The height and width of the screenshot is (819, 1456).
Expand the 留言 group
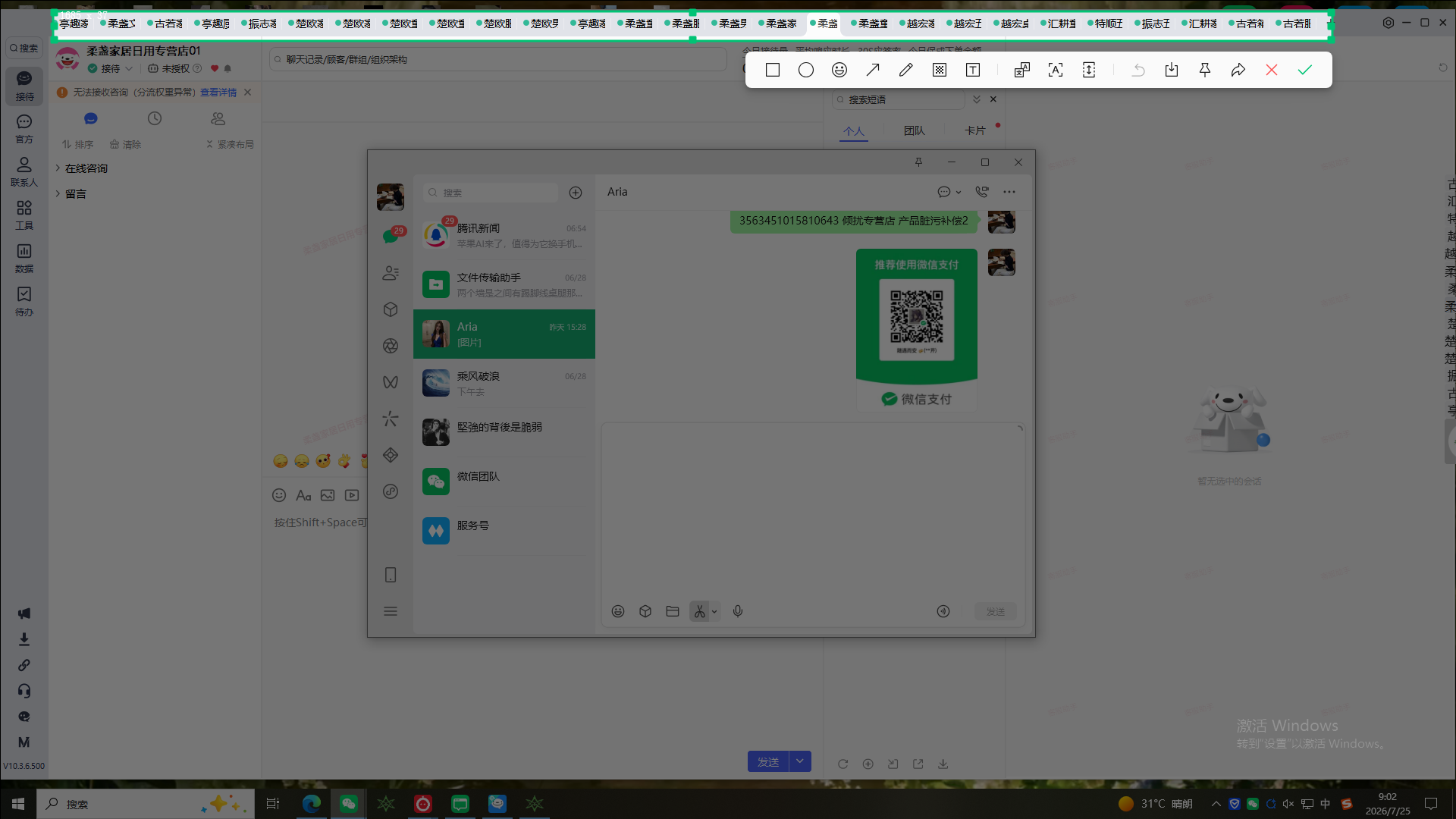[71, 194]
